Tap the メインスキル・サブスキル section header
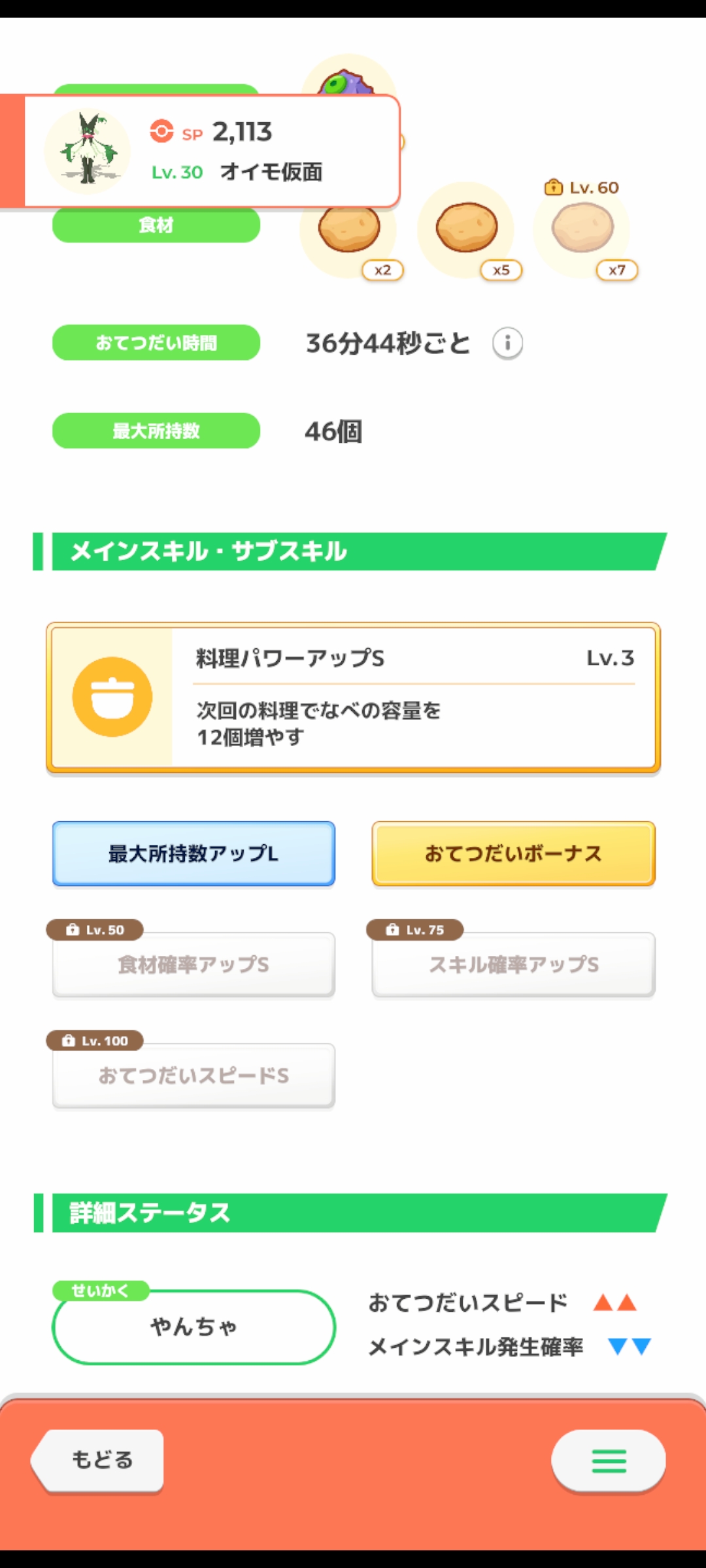 (x=353, y=551)
